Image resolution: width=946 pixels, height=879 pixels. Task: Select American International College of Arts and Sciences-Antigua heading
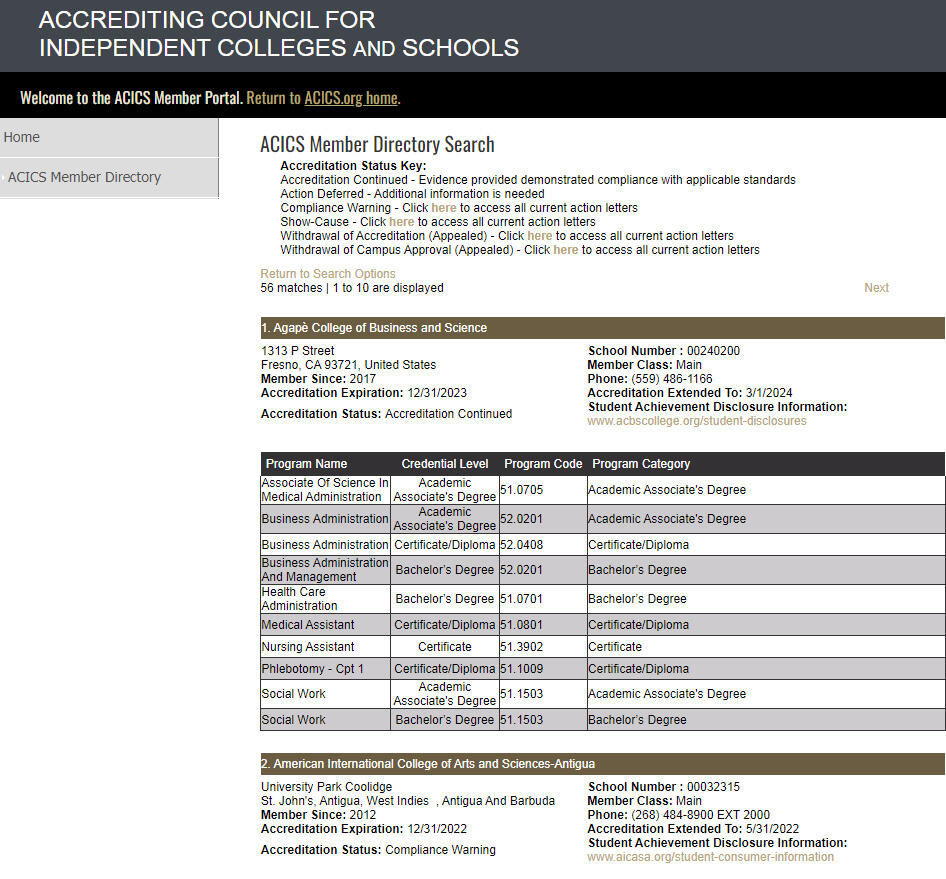click(602, 764)
